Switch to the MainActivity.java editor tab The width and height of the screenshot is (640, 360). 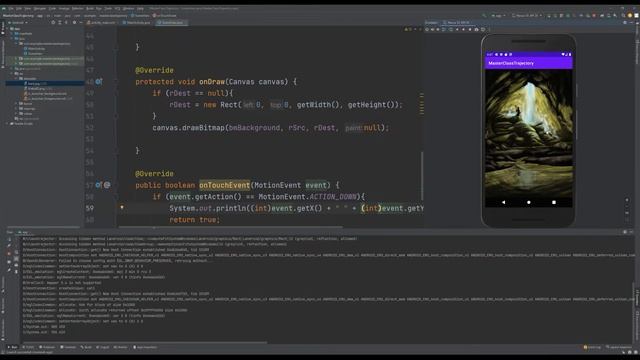pos(137,23)
